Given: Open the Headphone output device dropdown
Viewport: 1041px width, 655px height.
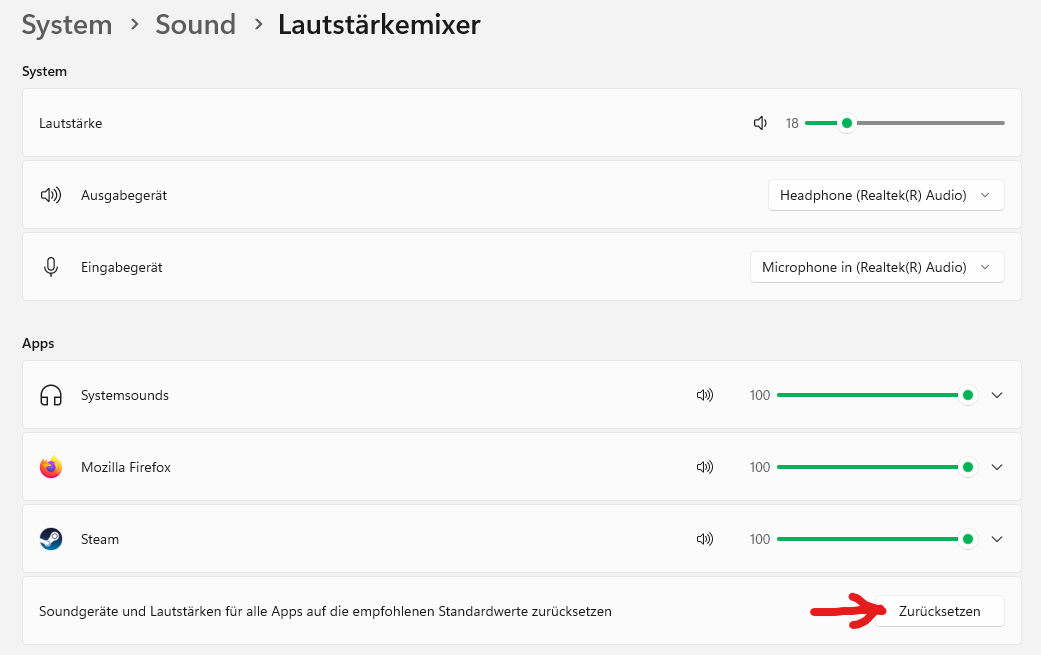Looking at the screenshot, I should [886, 195].
